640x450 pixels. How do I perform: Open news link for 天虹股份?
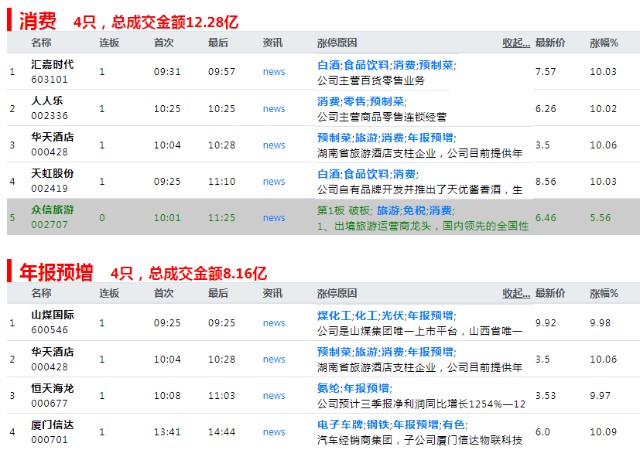[x=274, y=181]
